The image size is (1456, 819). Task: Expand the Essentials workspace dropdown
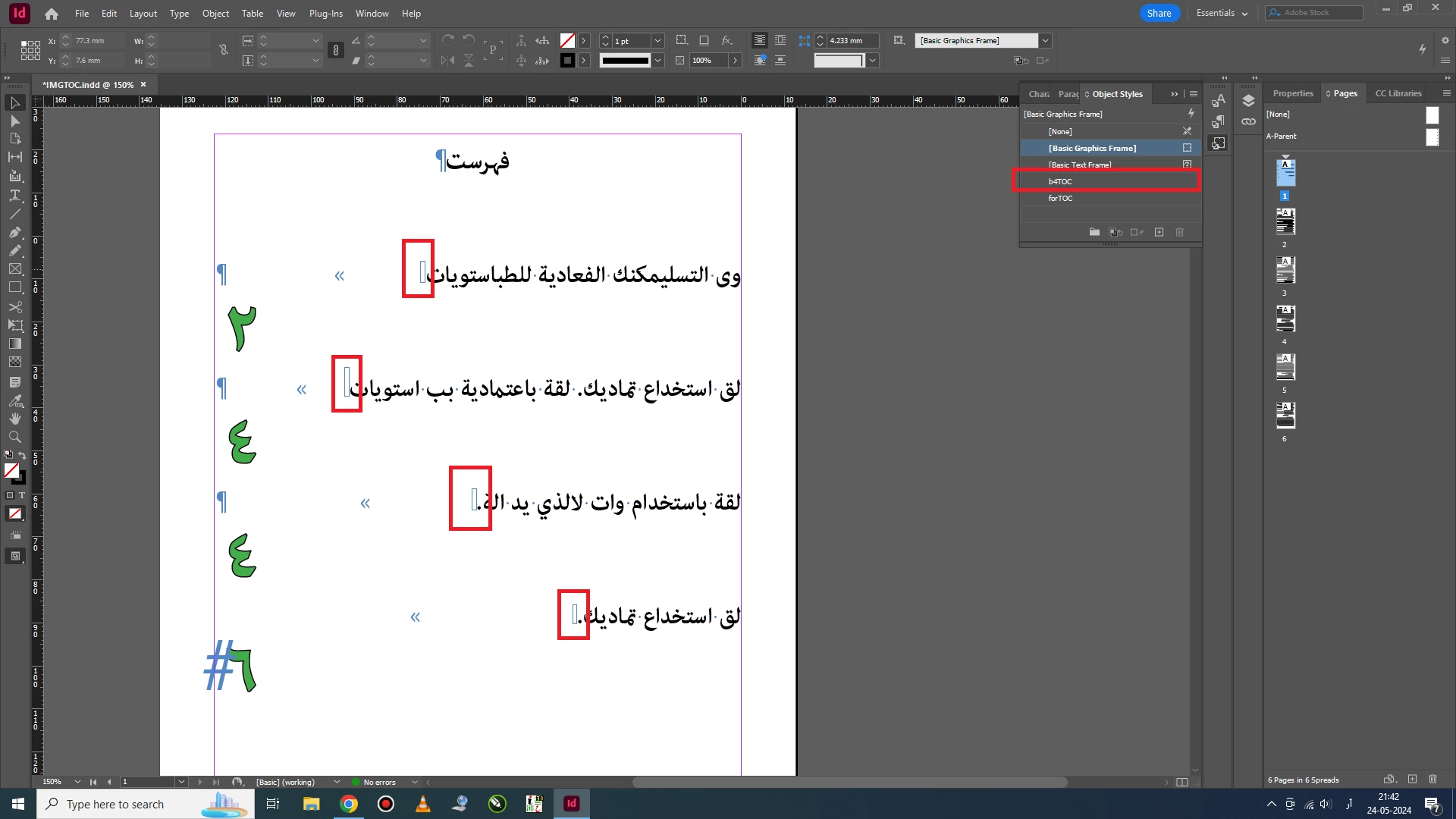point(1222,13)
